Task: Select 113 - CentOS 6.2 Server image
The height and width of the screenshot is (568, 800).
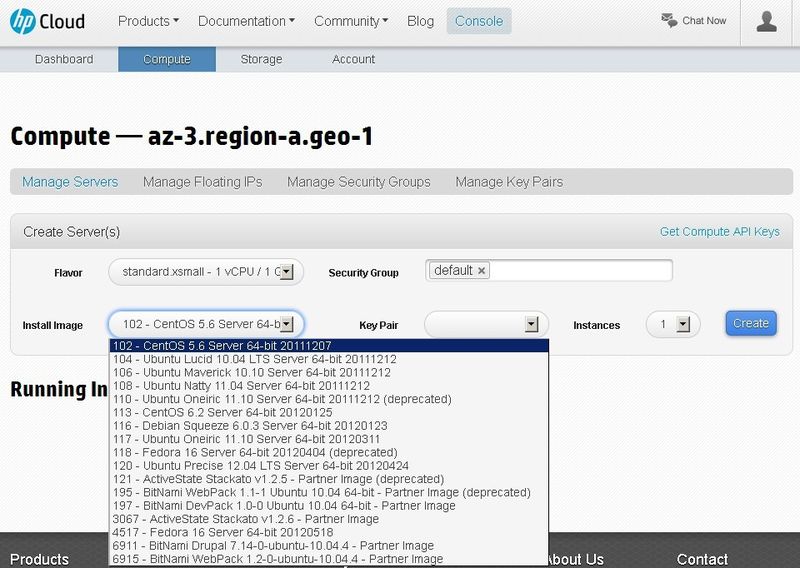Action: 329,412
